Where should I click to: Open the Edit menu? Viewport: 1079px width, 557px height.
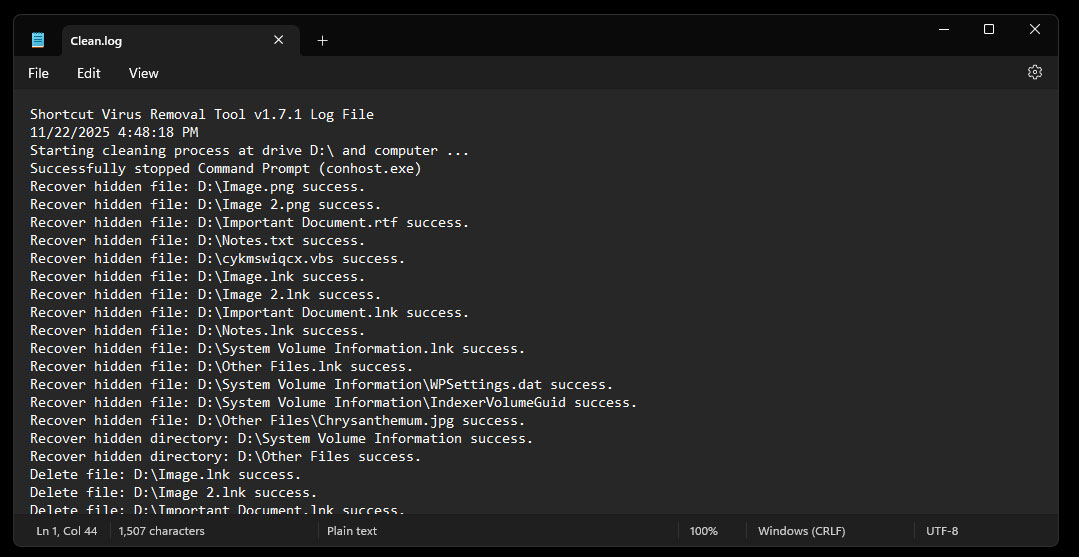click(89, 73)
